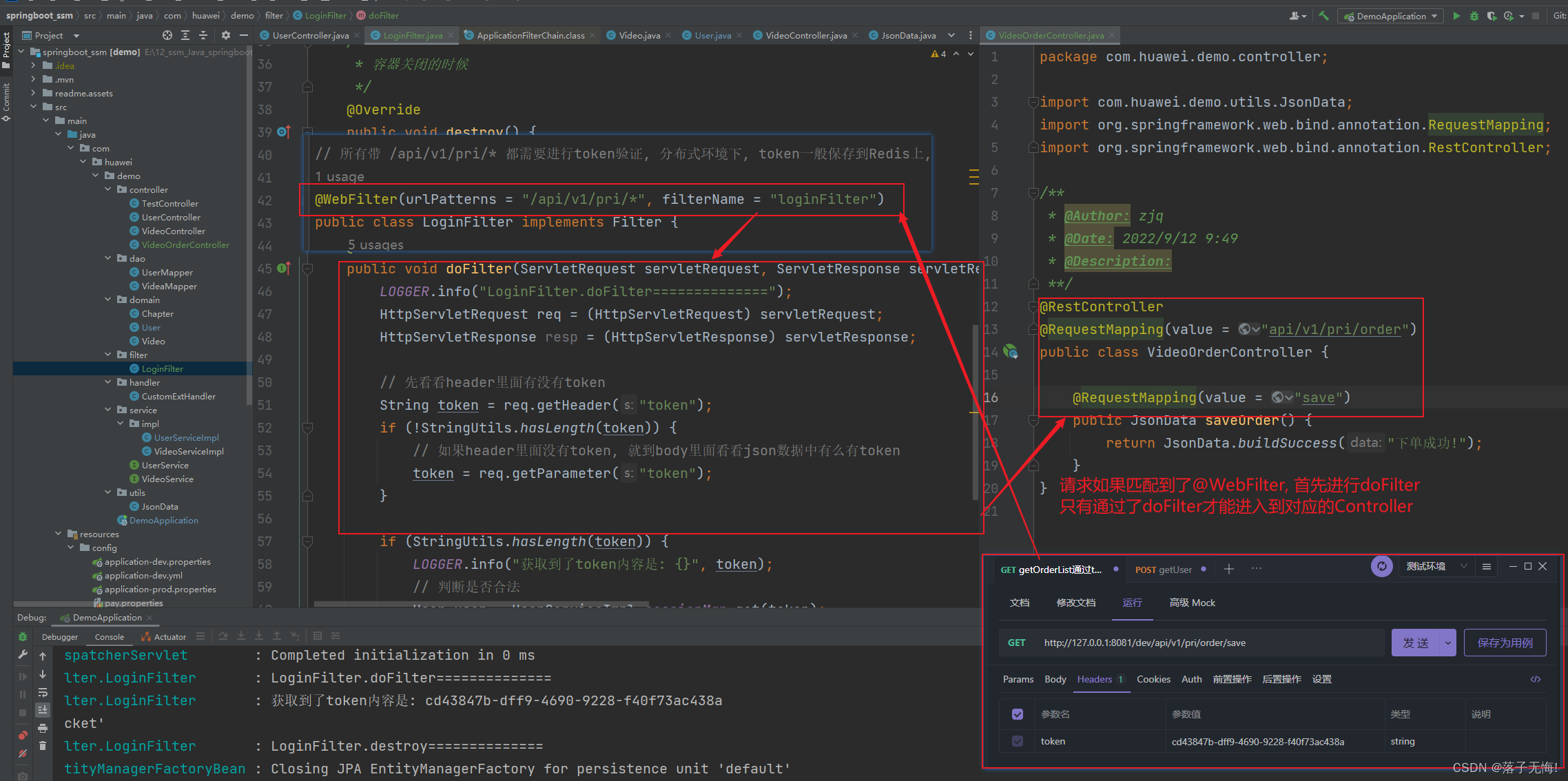Click the Build project hammer icon
Viewport: 1568px width, 781px height.
(x=1323, y=16)
